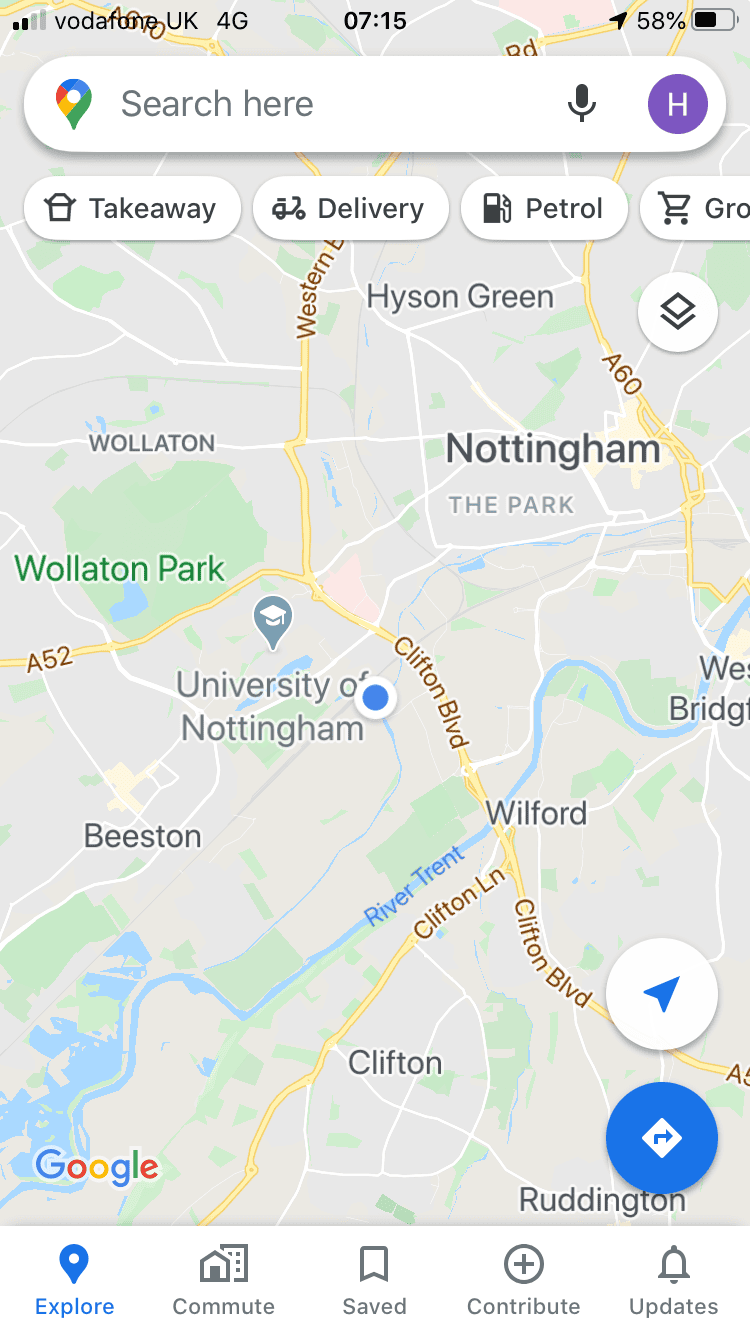
Task: Select the Explore tab
Action: pyautogui.click(x=74, y=1280)
